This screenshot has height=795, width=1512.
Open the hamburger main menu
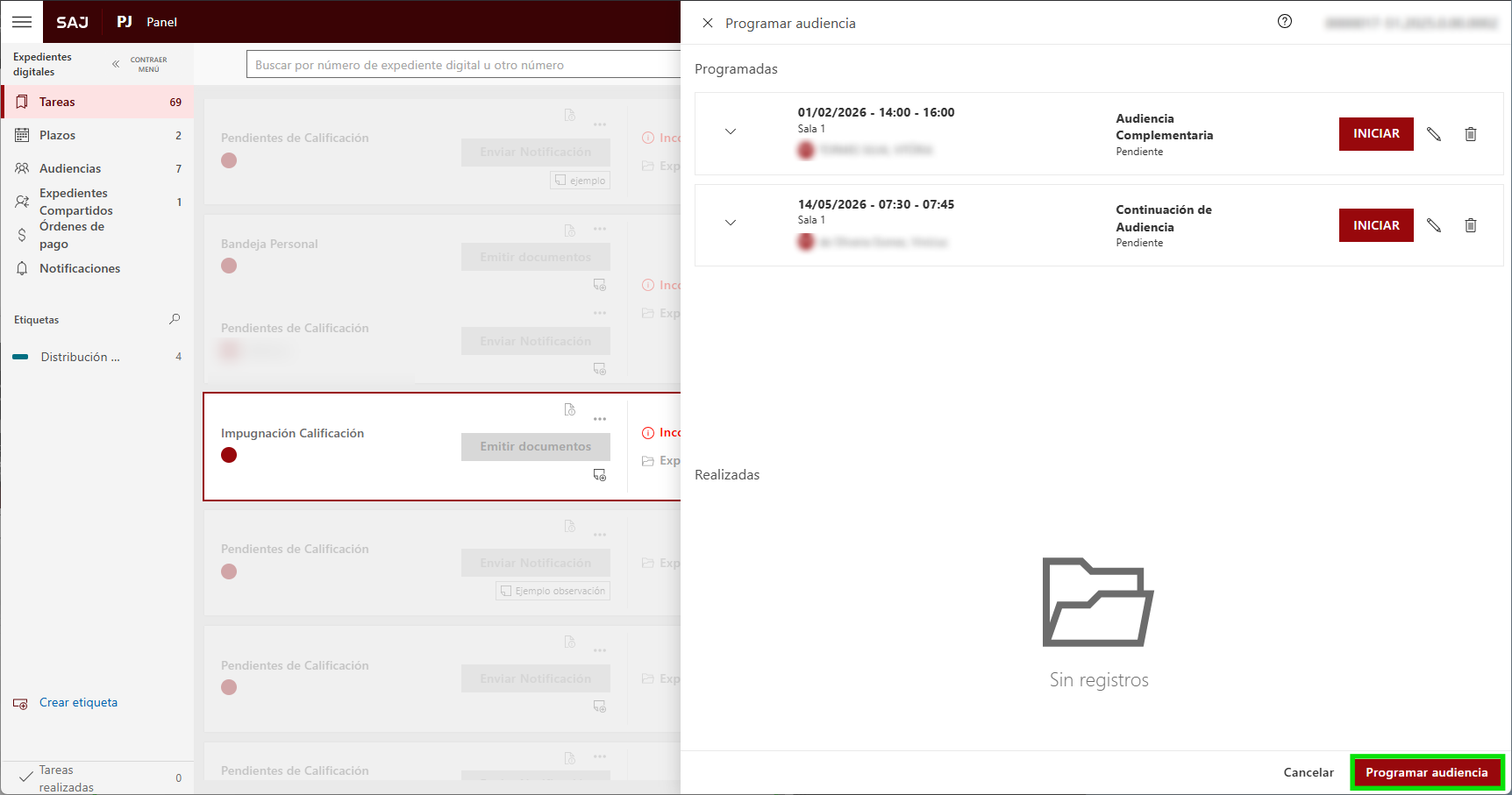pyautogui.click(x=22, y=22)
